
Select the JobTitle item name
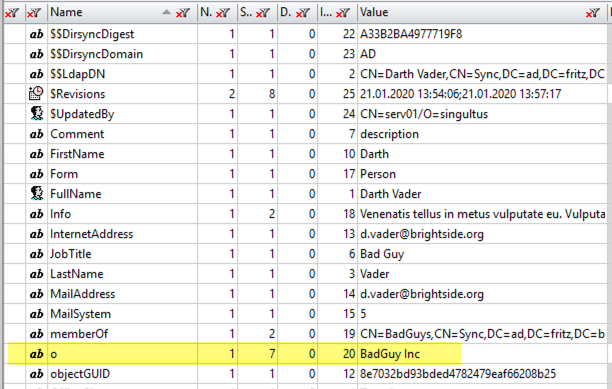click(71, 254)
